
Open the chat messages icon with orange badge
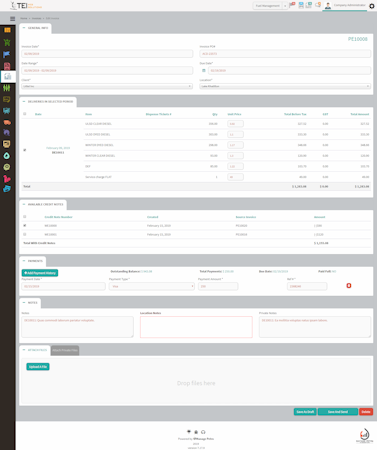click(318, 5)
